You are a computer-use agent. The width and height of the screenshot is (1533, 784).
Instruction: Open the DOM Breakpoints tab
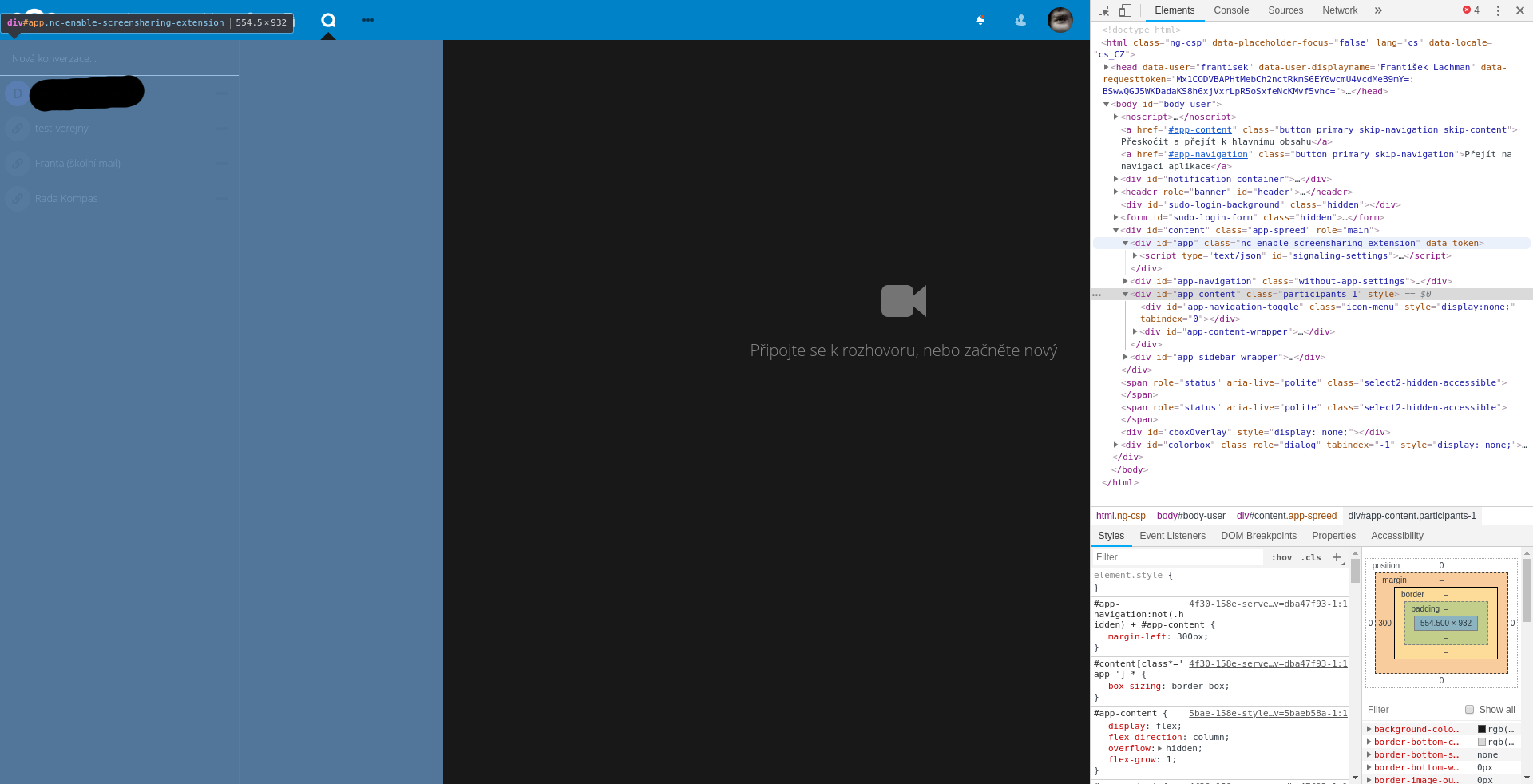tap(1258, 536)
